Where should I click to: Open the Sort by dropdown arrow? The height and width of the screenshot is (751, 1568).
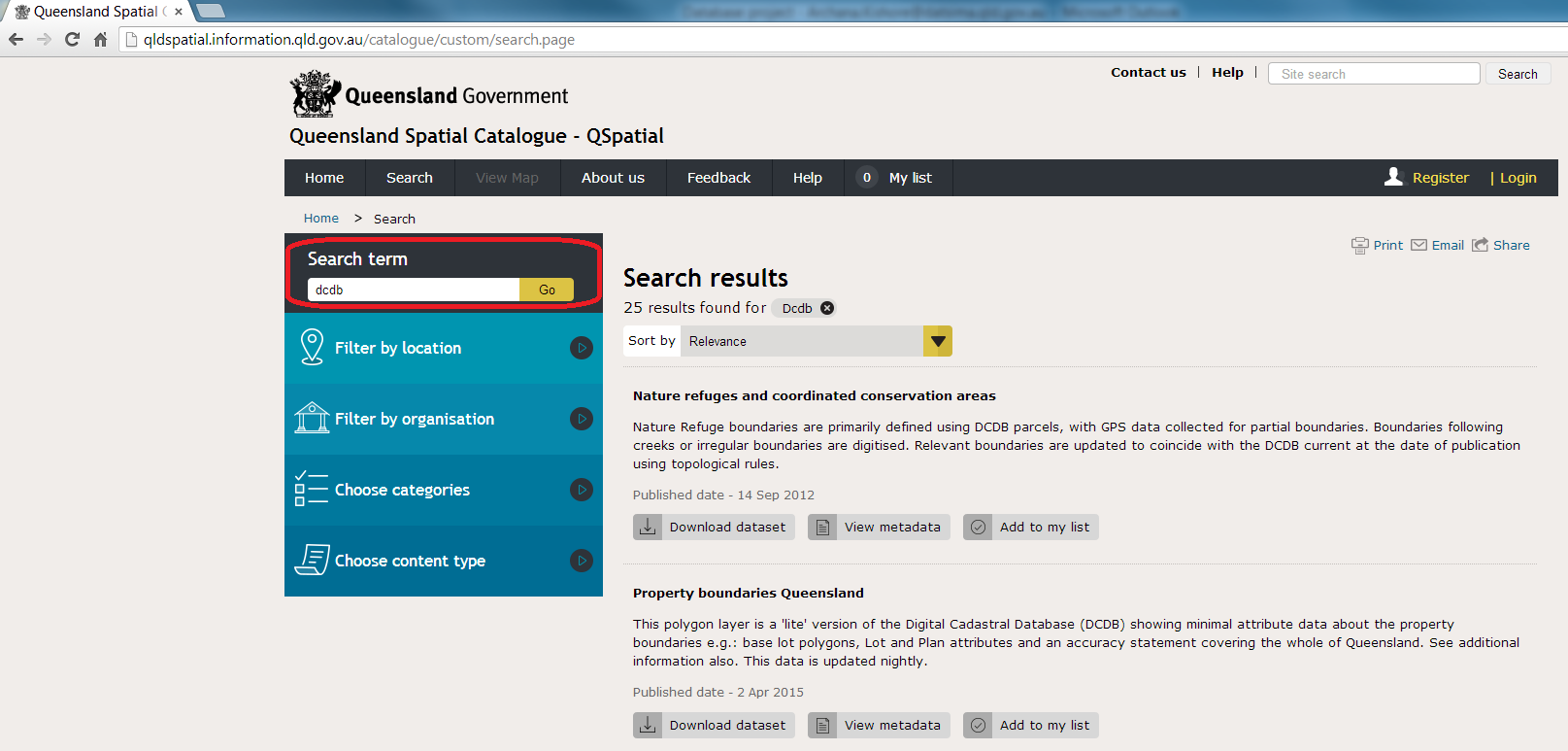tap(938, 341)
